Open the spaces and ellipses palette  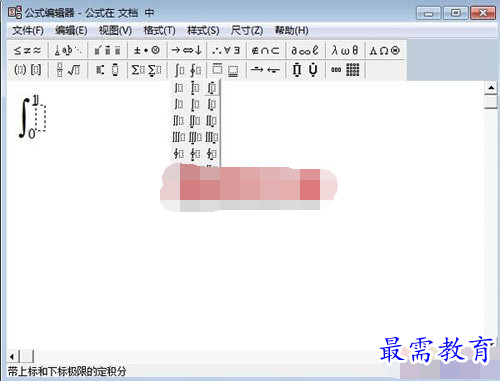(x=68, y=51)
